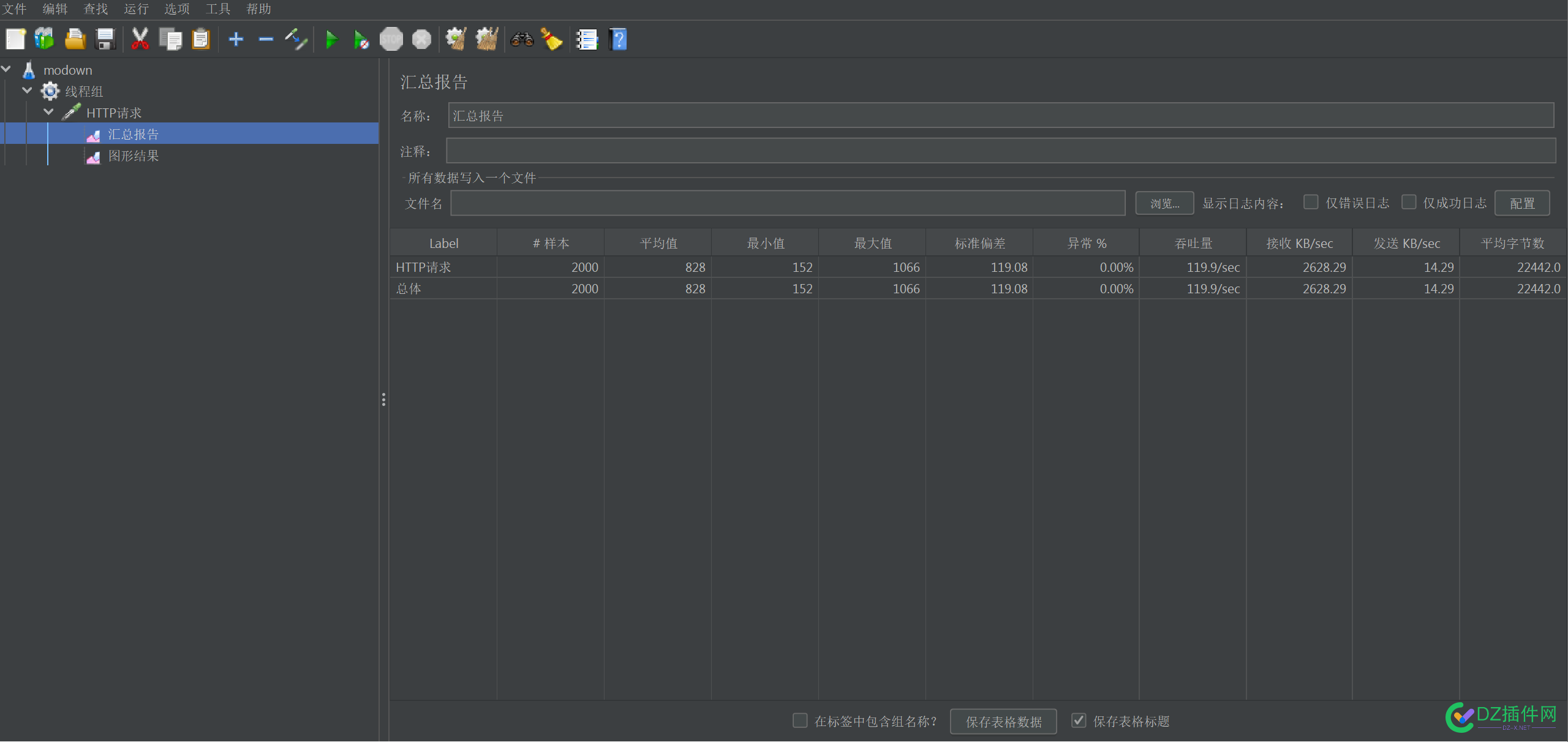Image resolution: width=1568 pixels, height=742 pixels.
Task: Click the Label column header
Action: coord(443,244)
